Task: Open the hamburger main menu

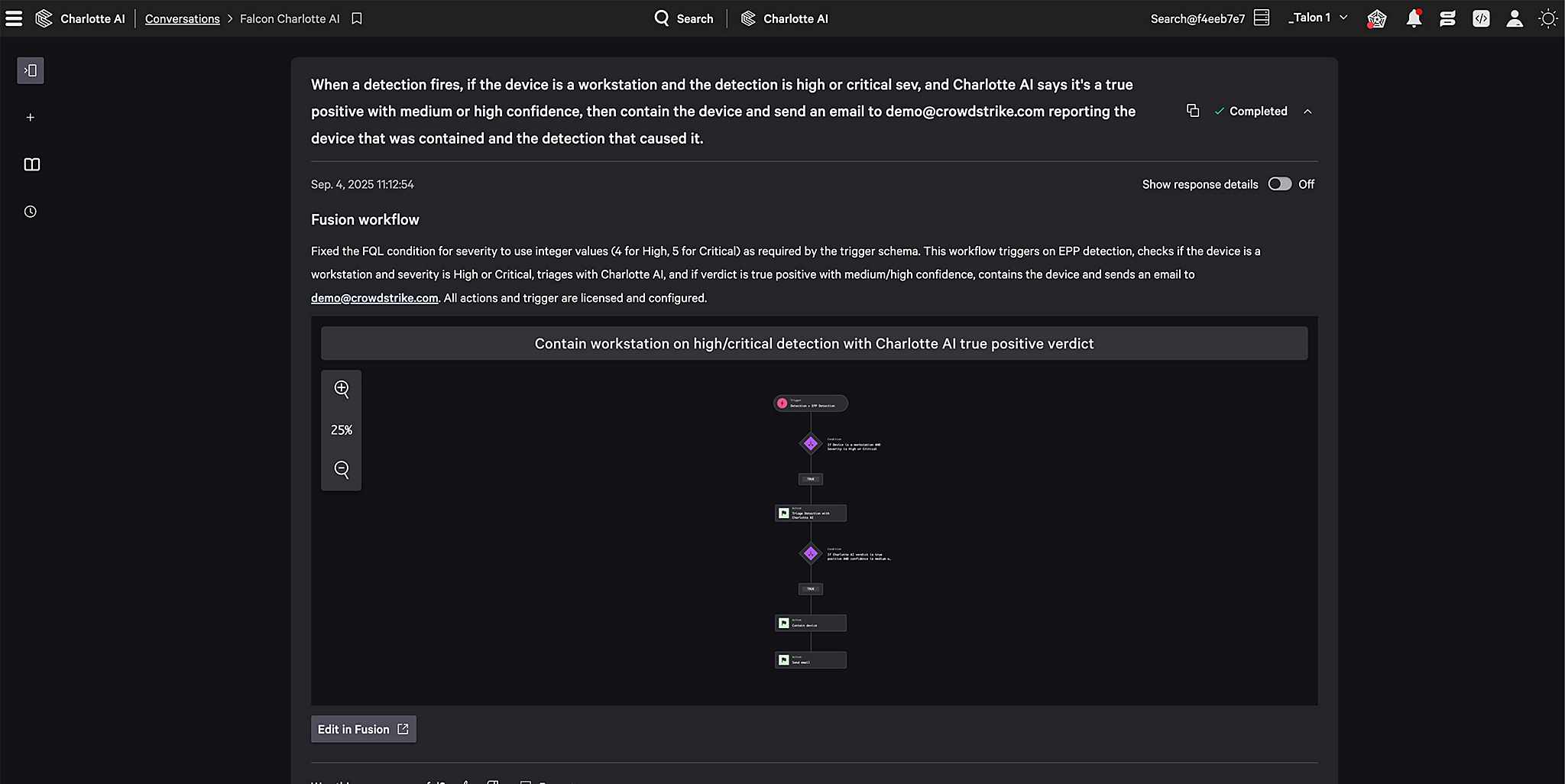Action: tap(14, 18)
